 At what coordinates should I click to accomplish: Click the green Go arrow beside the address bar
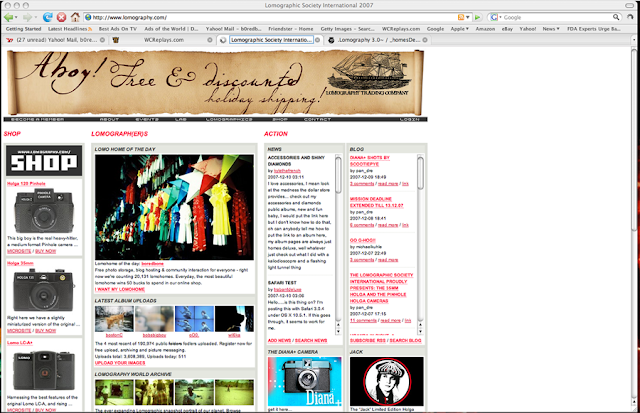coord(477,17)
